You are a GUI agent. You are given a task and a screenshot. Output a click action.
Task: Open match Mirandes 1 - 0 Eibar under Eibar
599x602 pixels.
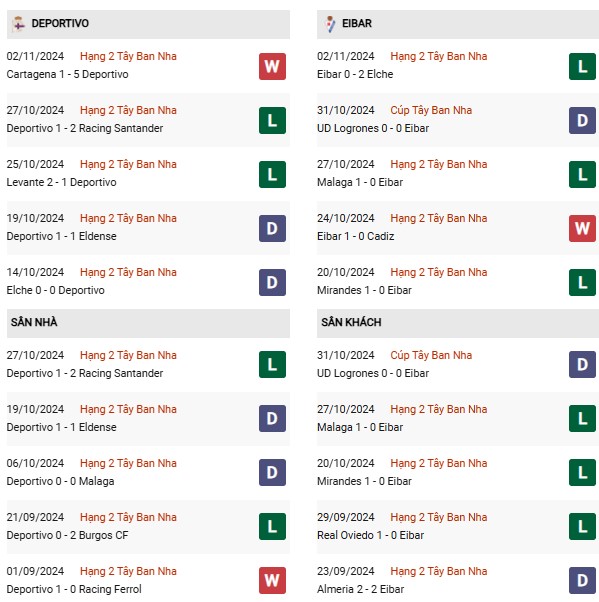(364, 290)
